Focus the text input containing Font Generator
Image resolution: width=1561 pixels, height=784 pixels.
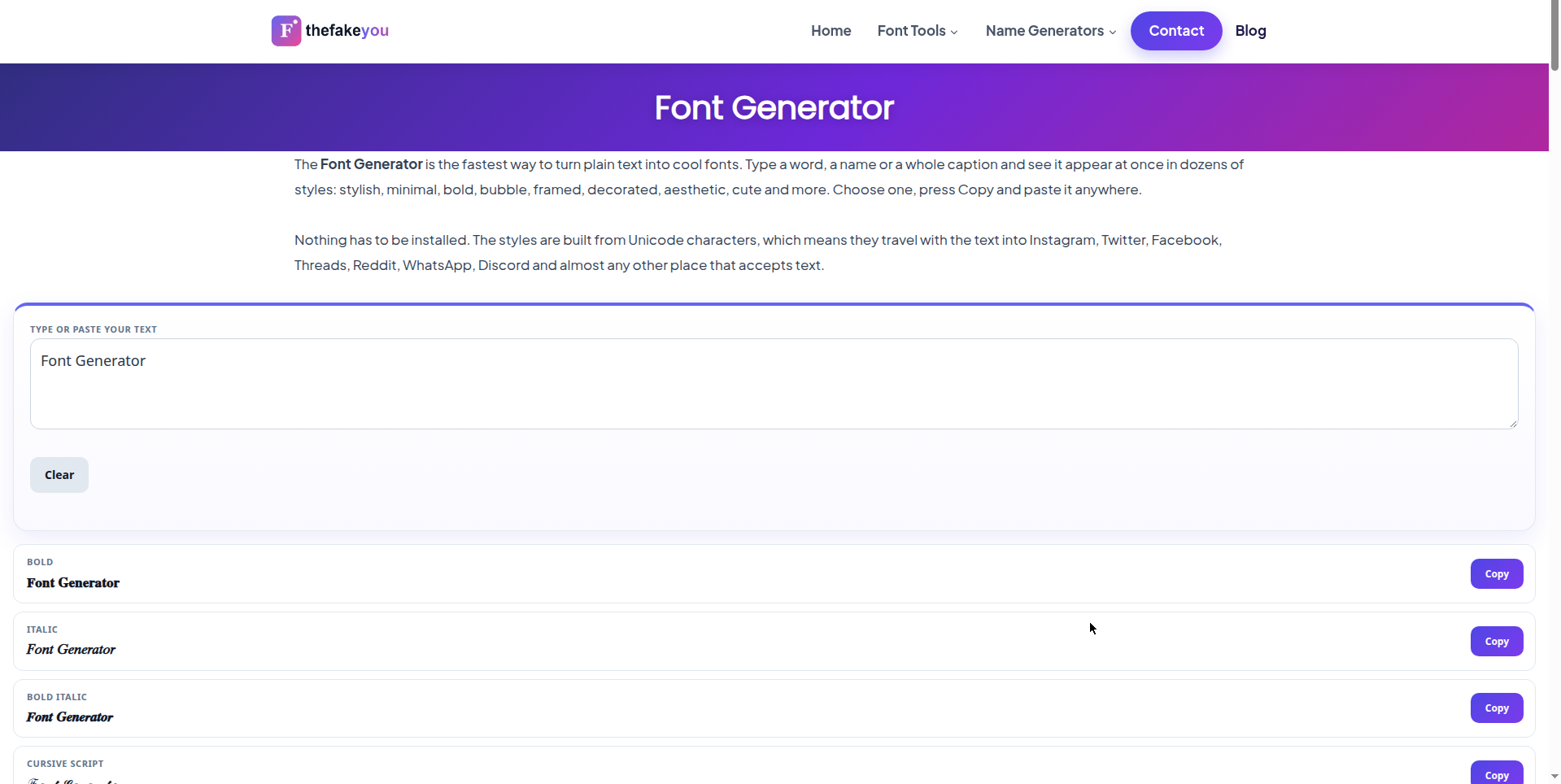(774, 384)
